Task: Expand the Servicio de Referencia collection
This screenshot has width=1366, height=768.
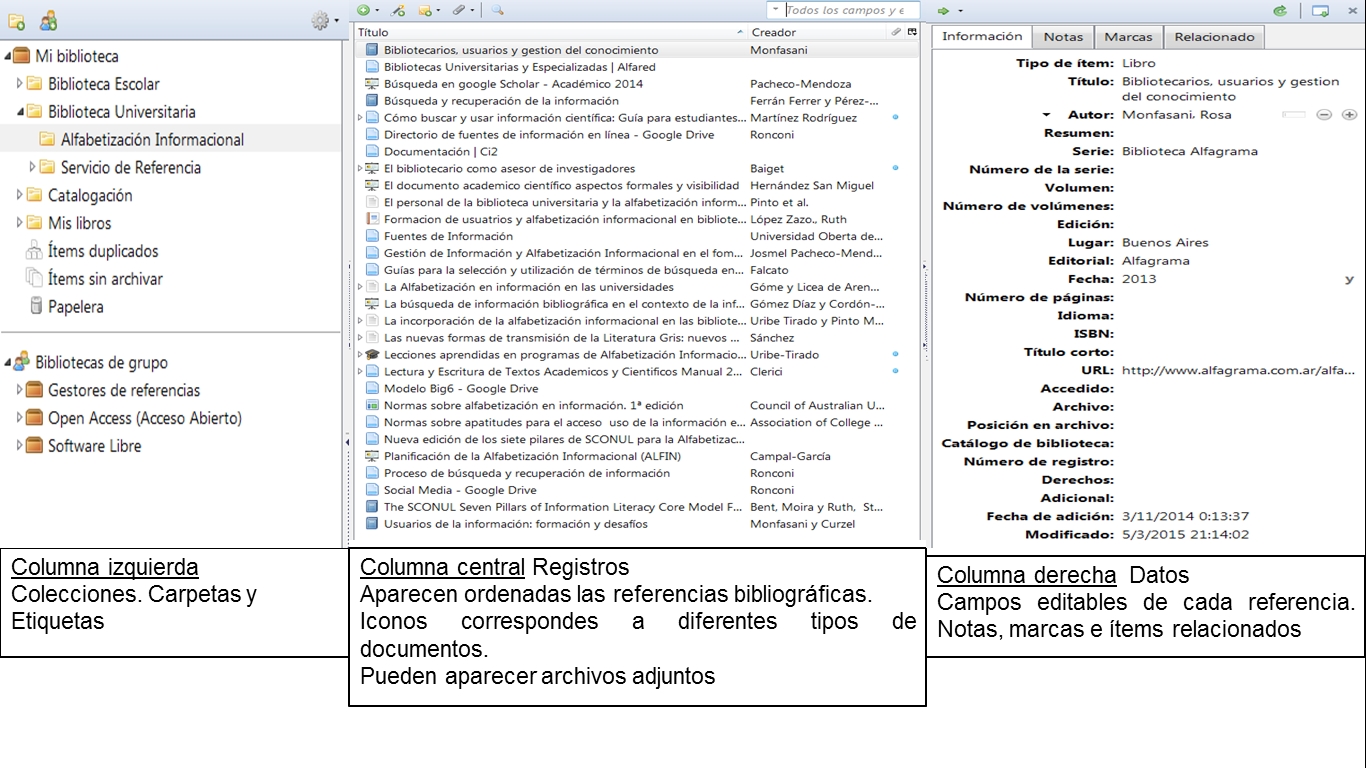Action: 32,167
